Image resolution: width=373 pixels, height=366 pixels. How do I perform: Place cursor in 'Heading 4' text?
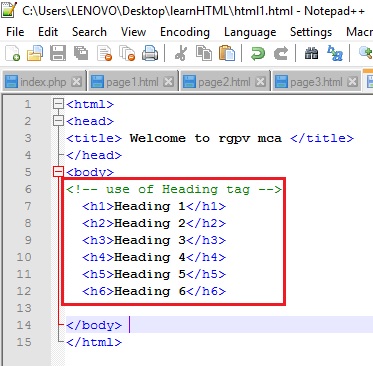tap(150, 257)
